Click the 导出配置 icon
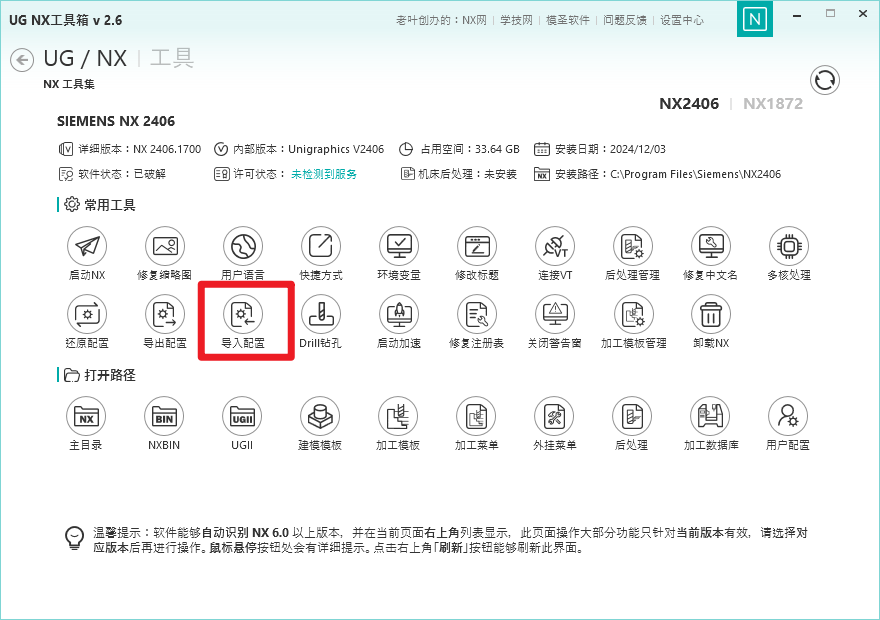 [165, 314]
